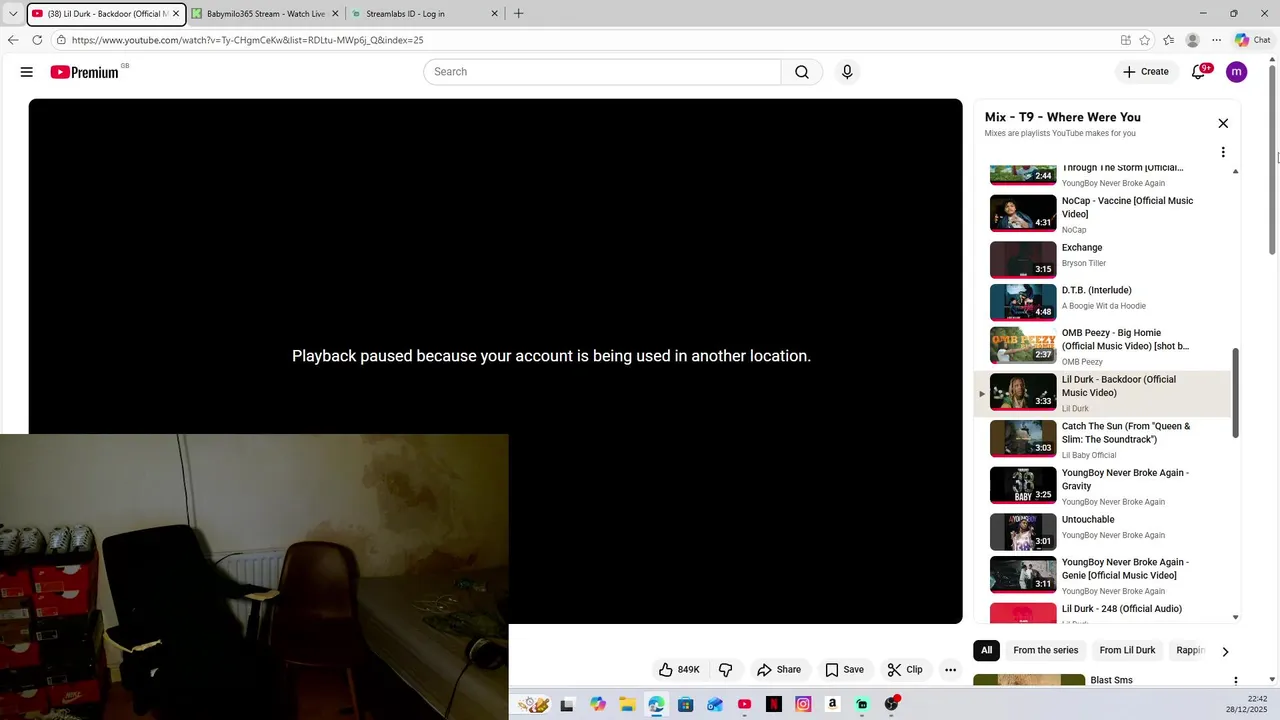Open the Mix playlist options menu
This screenshot has width=1280, height=720.
(x=1223, y=152)
